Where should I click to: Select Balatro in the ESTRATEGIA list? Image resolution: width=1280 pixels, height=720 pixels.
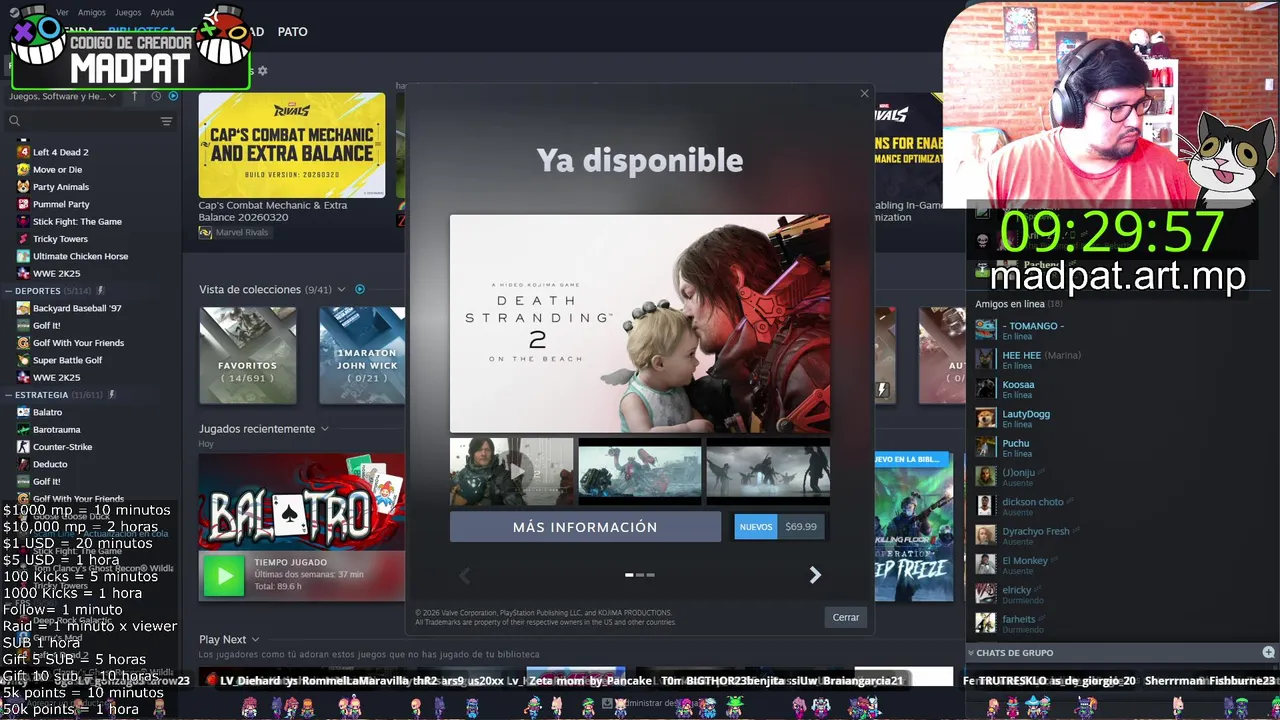[47, 412]
